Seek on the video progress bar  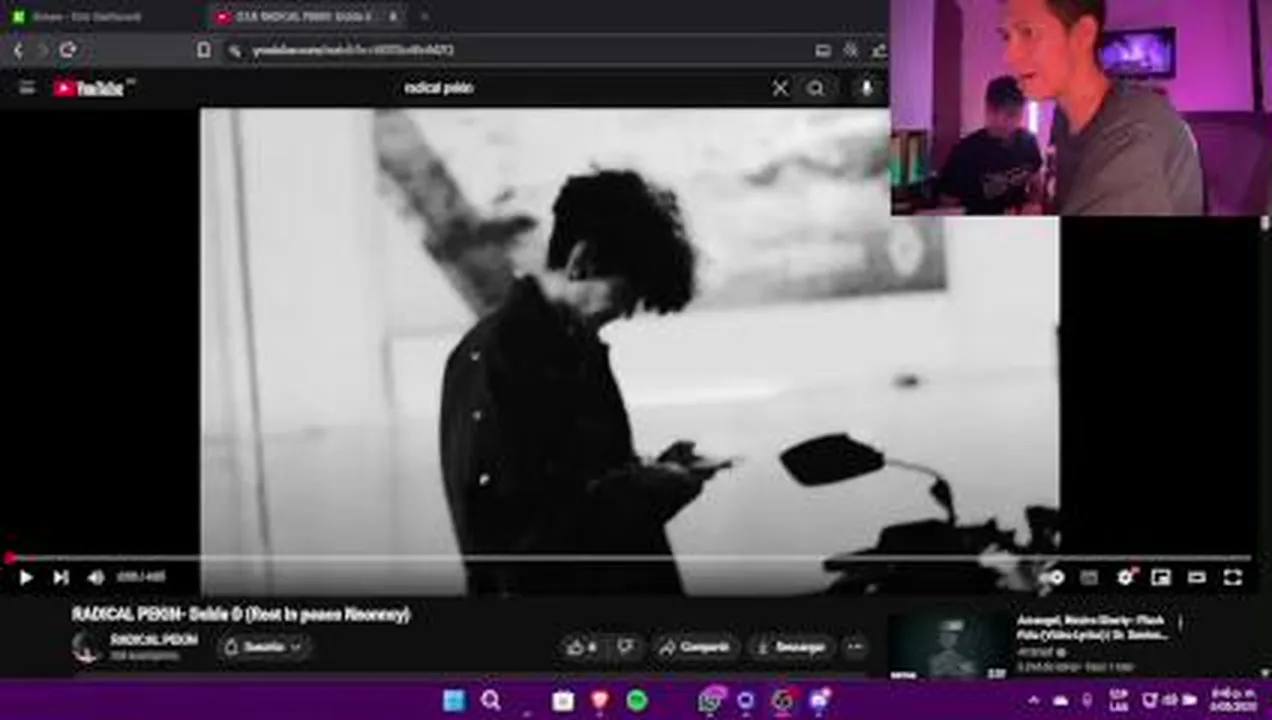tap(630, 558)
